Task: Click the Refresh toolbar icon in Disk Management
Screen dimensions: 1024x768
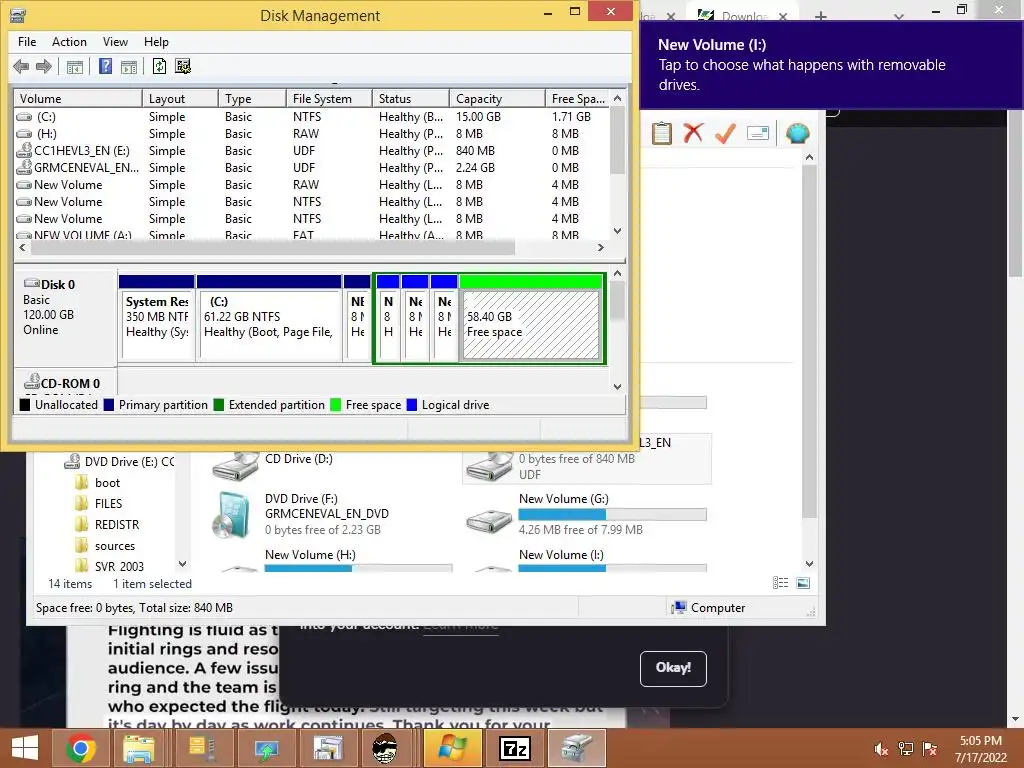Action: tap(159, 66)
